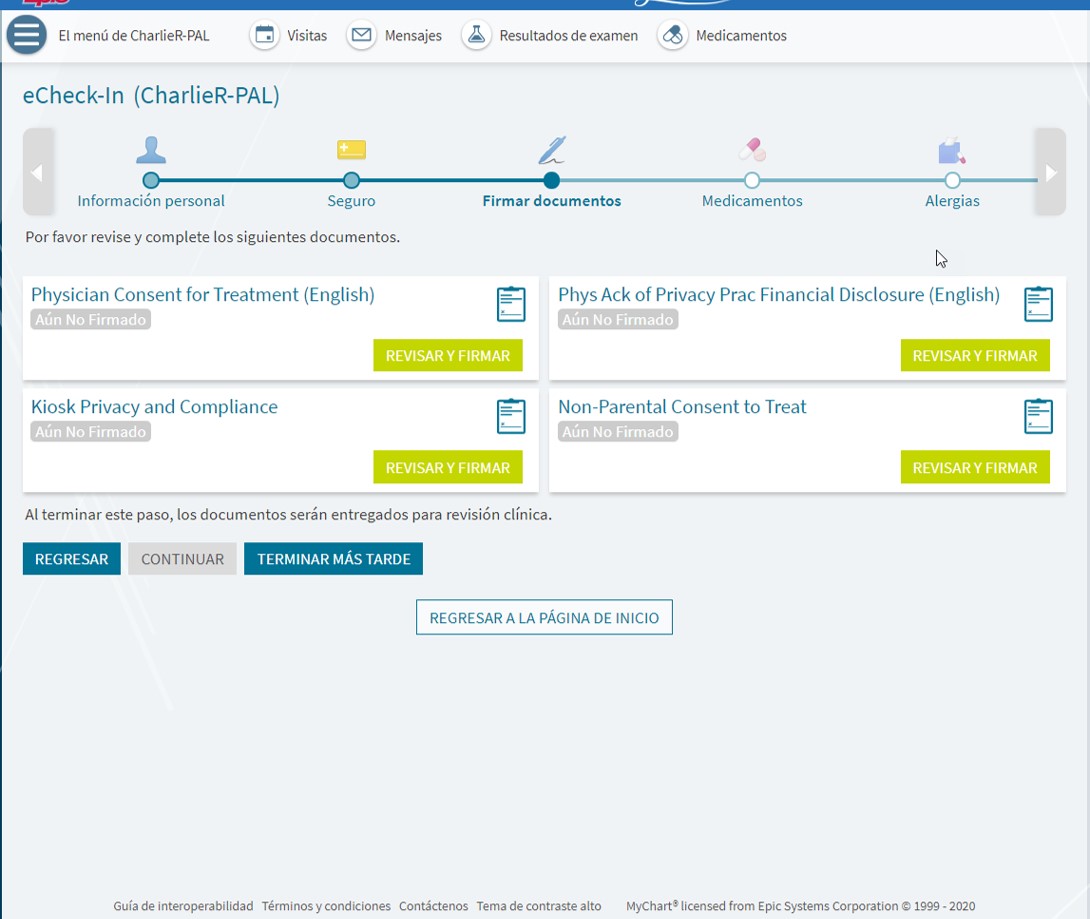Open the hamburger menu icon
Viewport: 1090px width, 919px height.
click(x=27, y=35)
